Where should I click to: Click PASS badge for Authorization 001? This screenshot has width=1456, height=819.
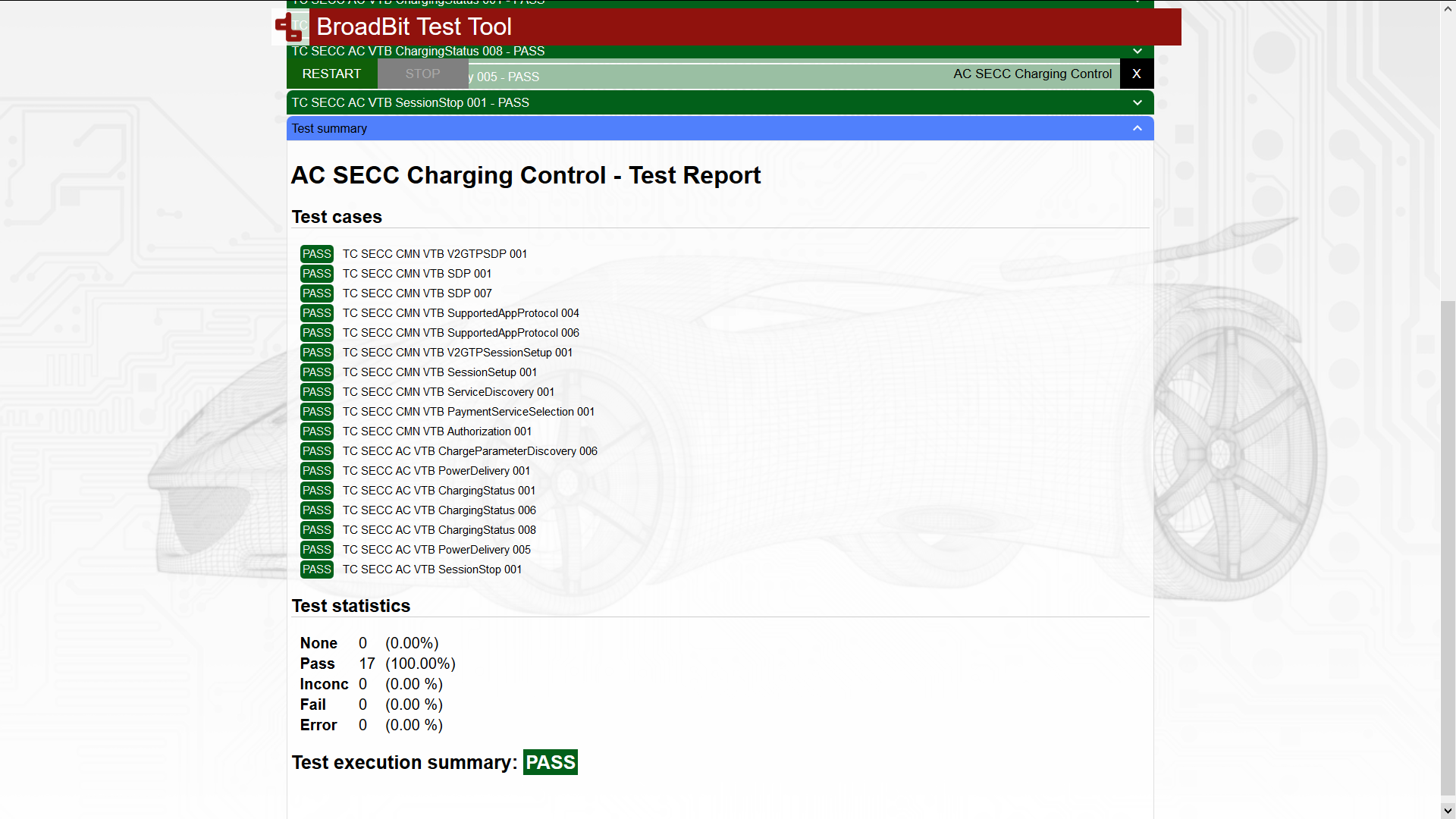pyautogui.click(x=316, y=431)
